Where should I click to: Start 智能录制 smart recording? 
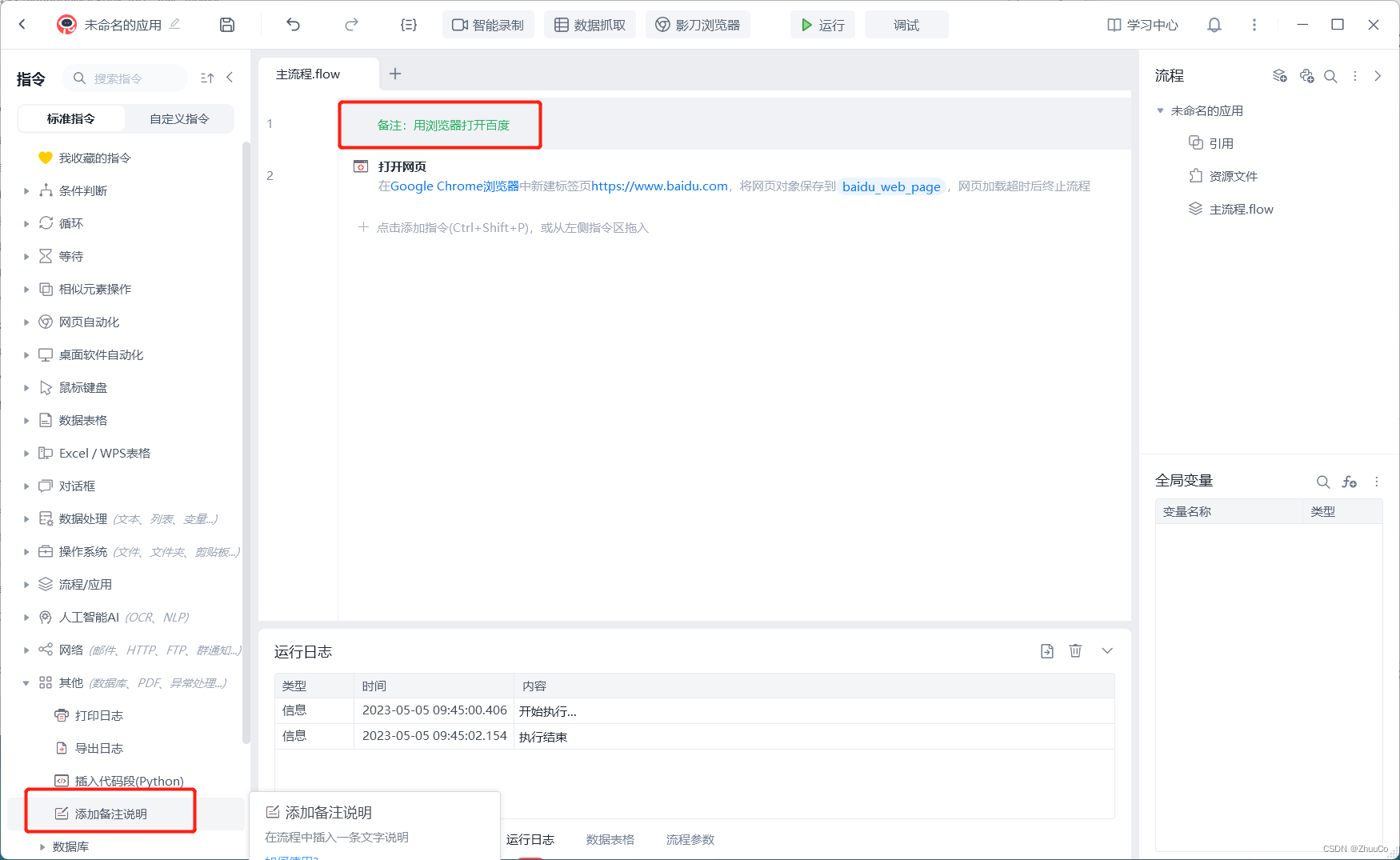coord(488,25)
